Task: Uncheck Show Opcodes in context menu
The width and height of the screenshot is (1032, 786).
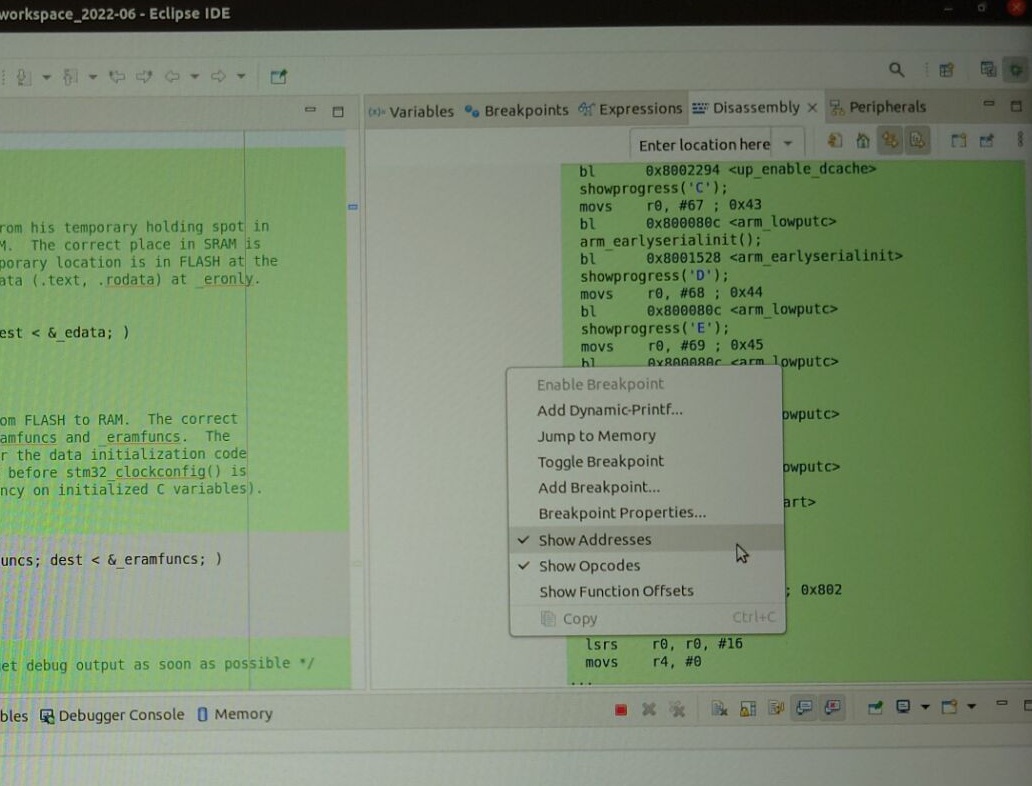Action: click(589, 566)
